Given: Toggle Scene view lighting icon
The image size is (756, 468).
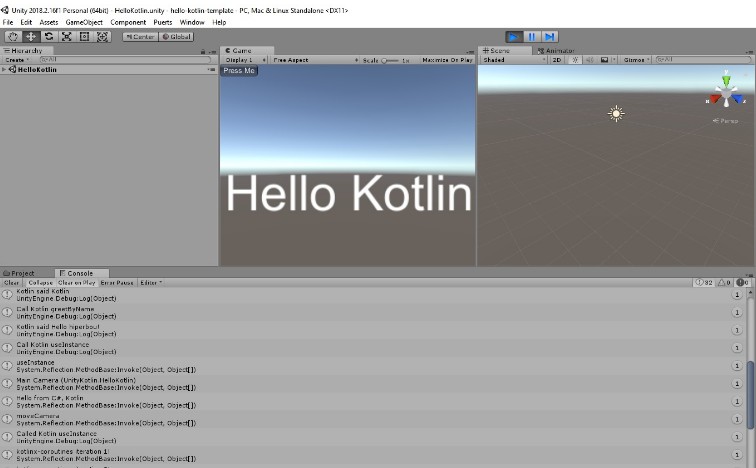Looking at the screenshot, I should click(575, 60).
